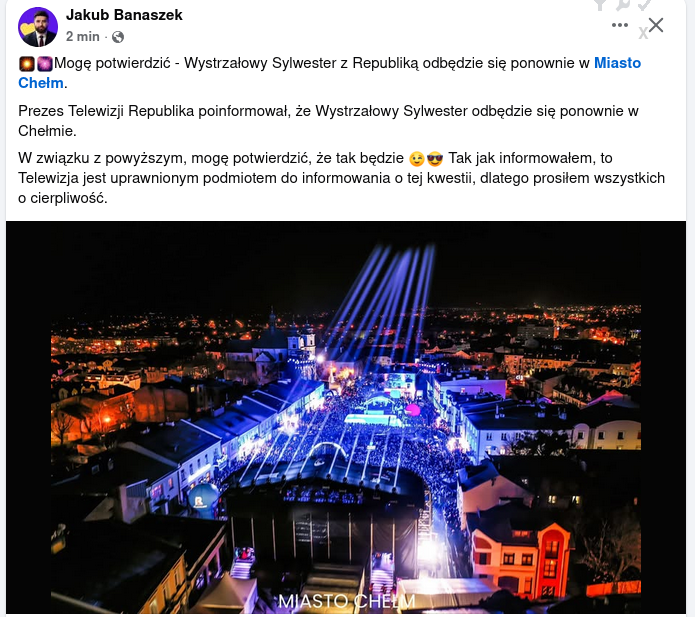Image resolution: width=695 pixels, height=617 pixels.
Task: Click the winking face emoji
Action: point(417,159)
